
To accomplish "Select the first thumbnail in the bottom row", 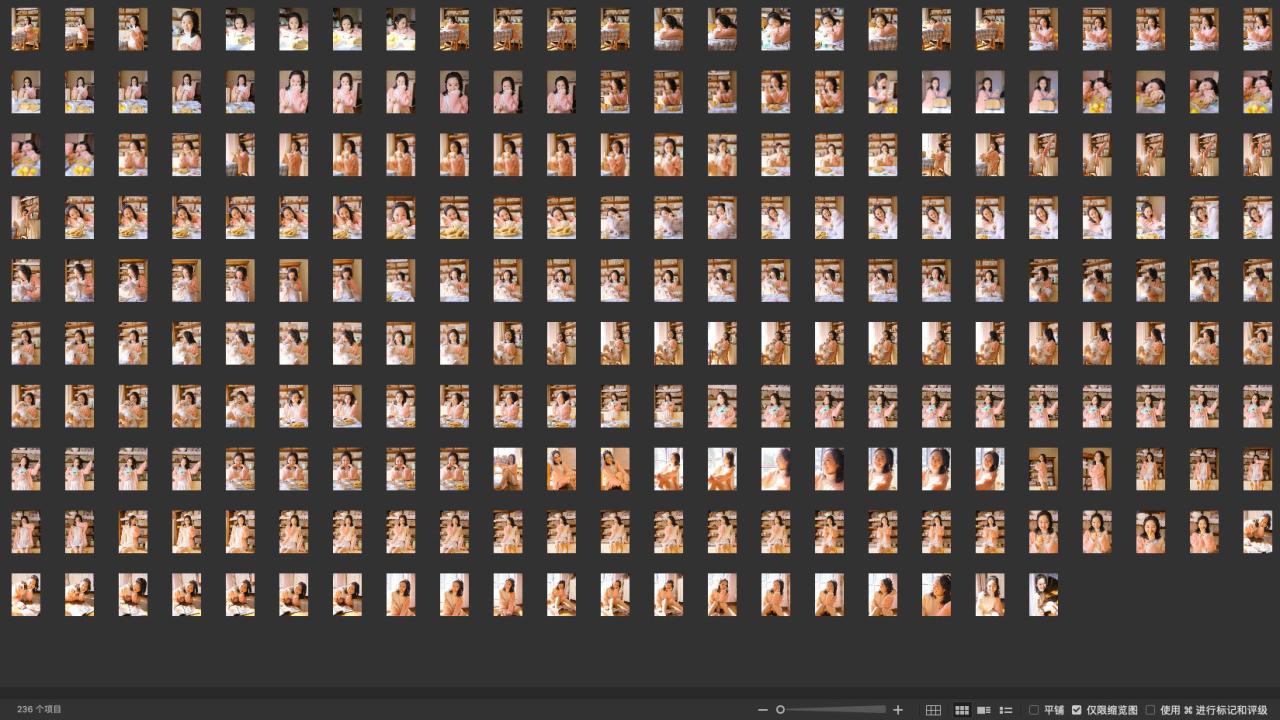I will click(26, 594).
